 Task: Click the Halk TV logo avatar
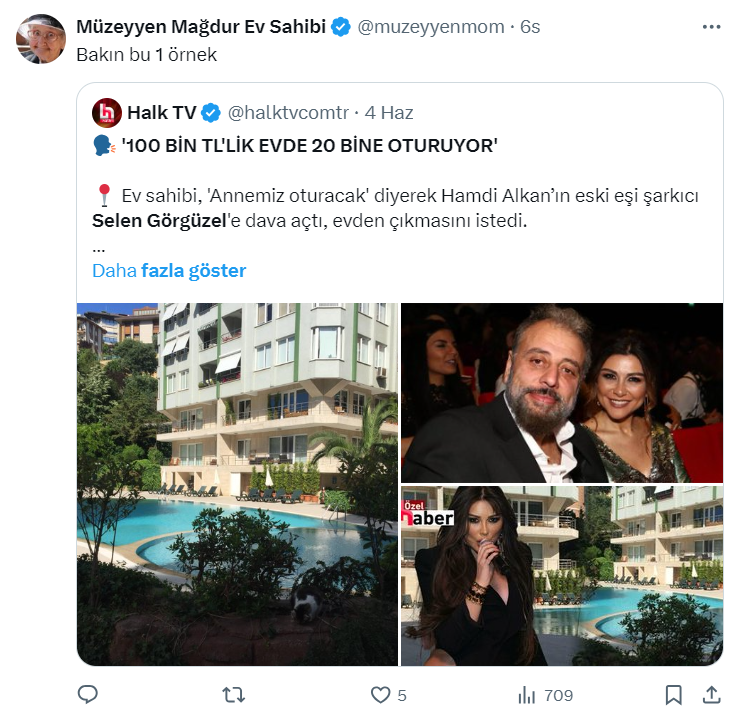[x=106, y=112]
